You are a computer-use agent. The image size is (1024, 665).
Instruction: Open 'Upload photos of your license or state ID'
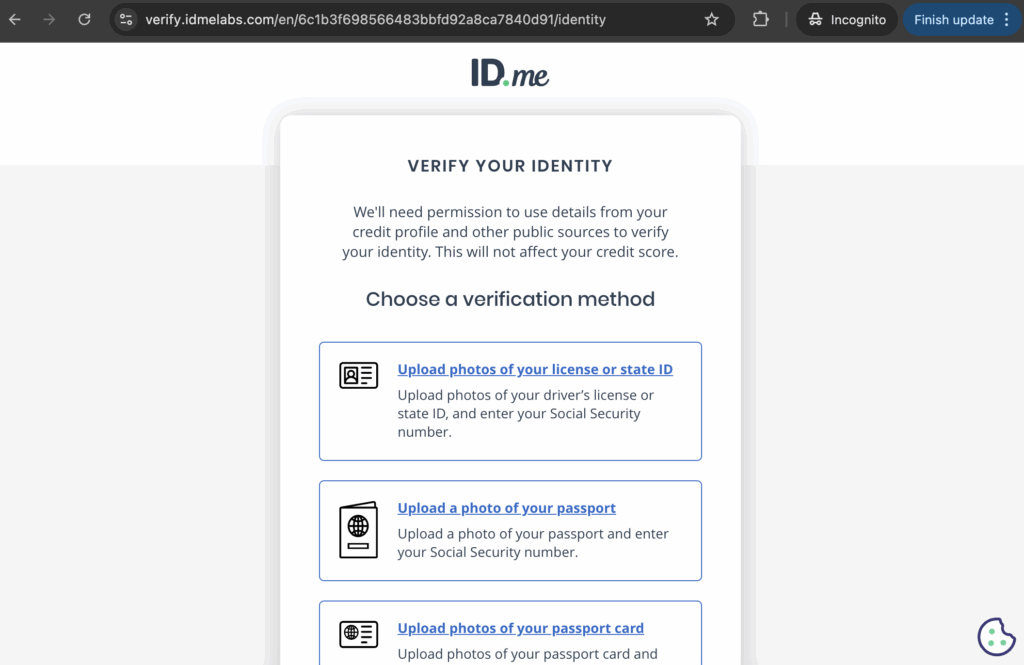pyautogui.click(x=535, y=370)
